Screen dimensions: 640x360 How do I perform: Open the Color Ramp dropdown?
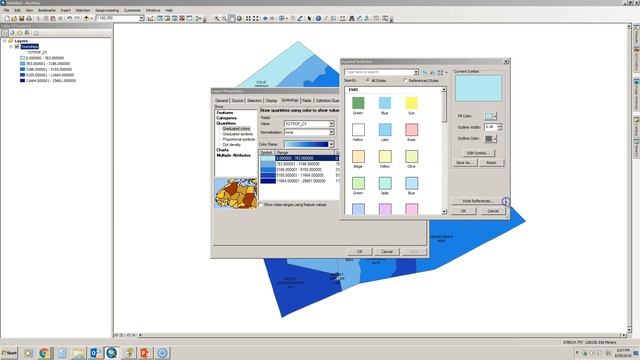(331, 144)
